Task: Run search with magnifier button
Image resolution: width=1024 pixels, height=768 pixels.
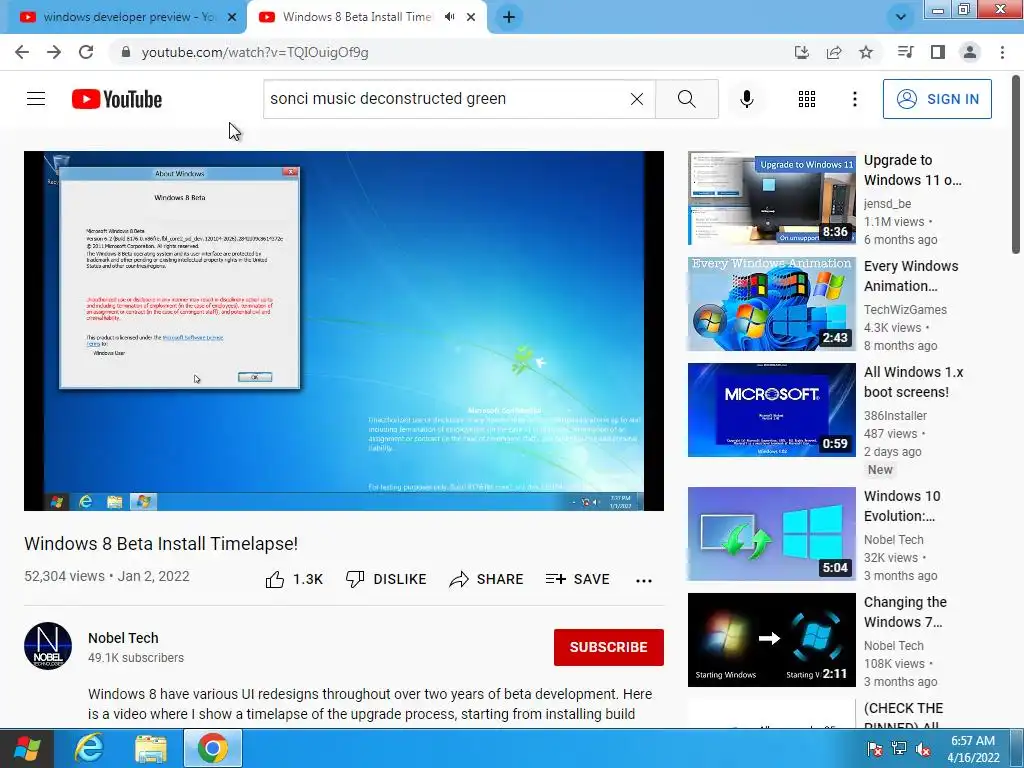Action: [686, 99]
